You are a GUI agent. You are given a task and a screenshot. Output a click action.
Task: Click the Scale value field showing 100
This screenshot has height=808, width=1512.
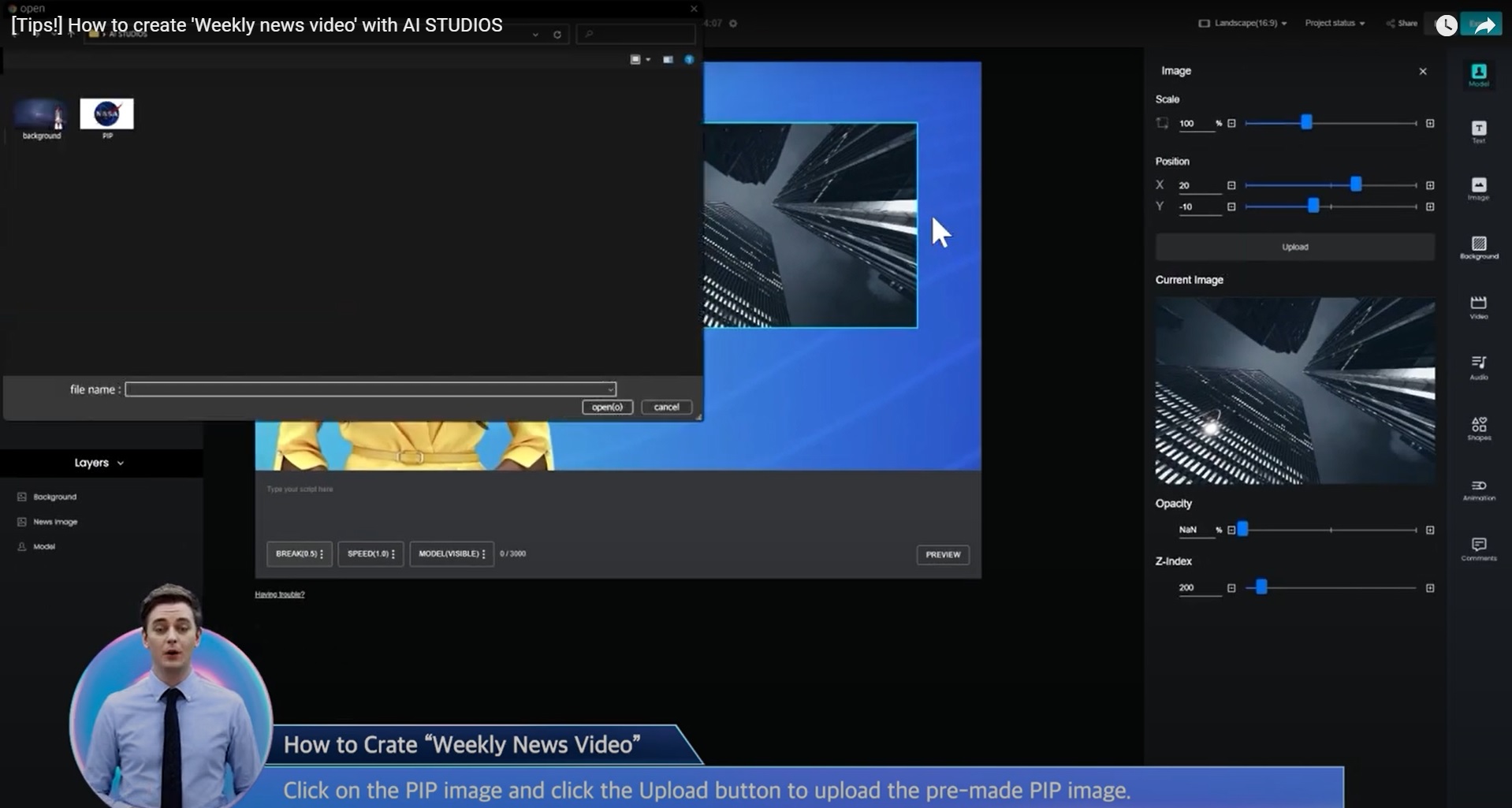[1196, 124]
